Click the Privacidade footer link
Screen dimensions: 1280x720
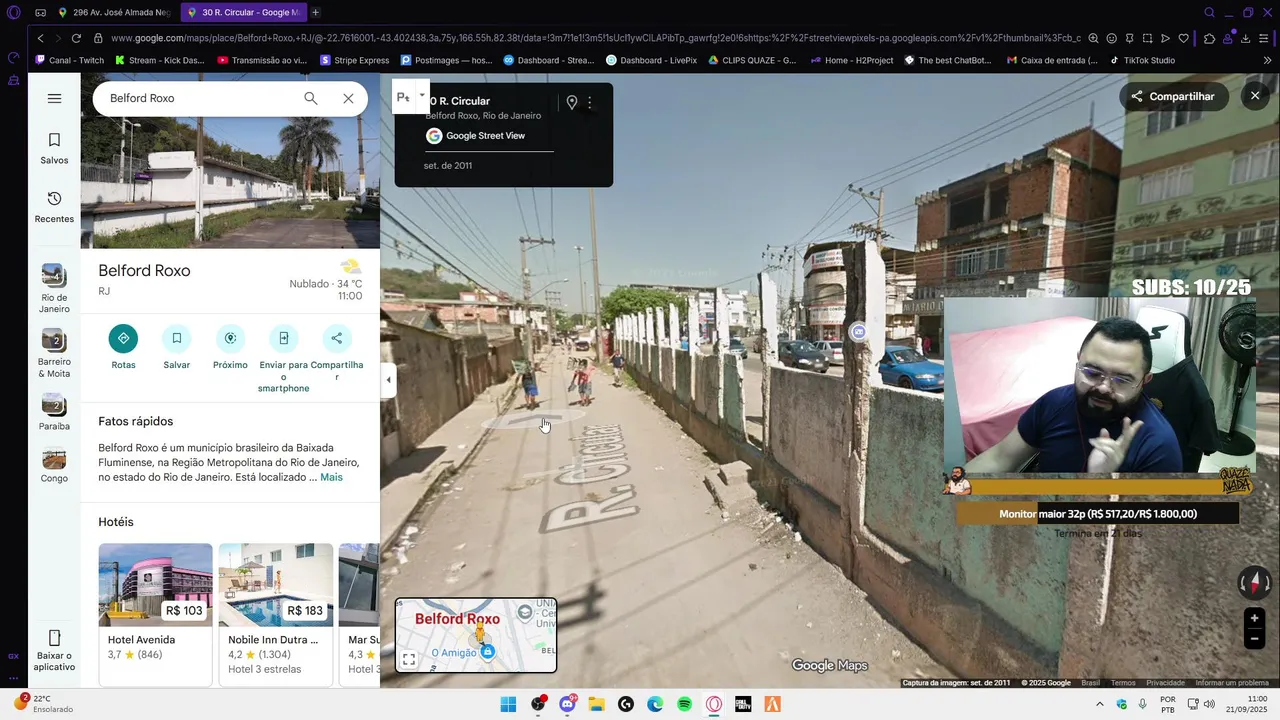point(1165,683)
